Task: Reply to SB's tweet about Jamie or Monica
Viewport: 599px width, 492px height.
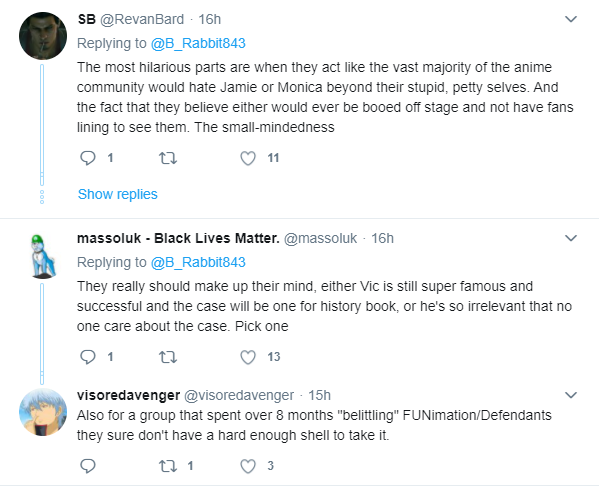Action: click(x=88, y=158)
